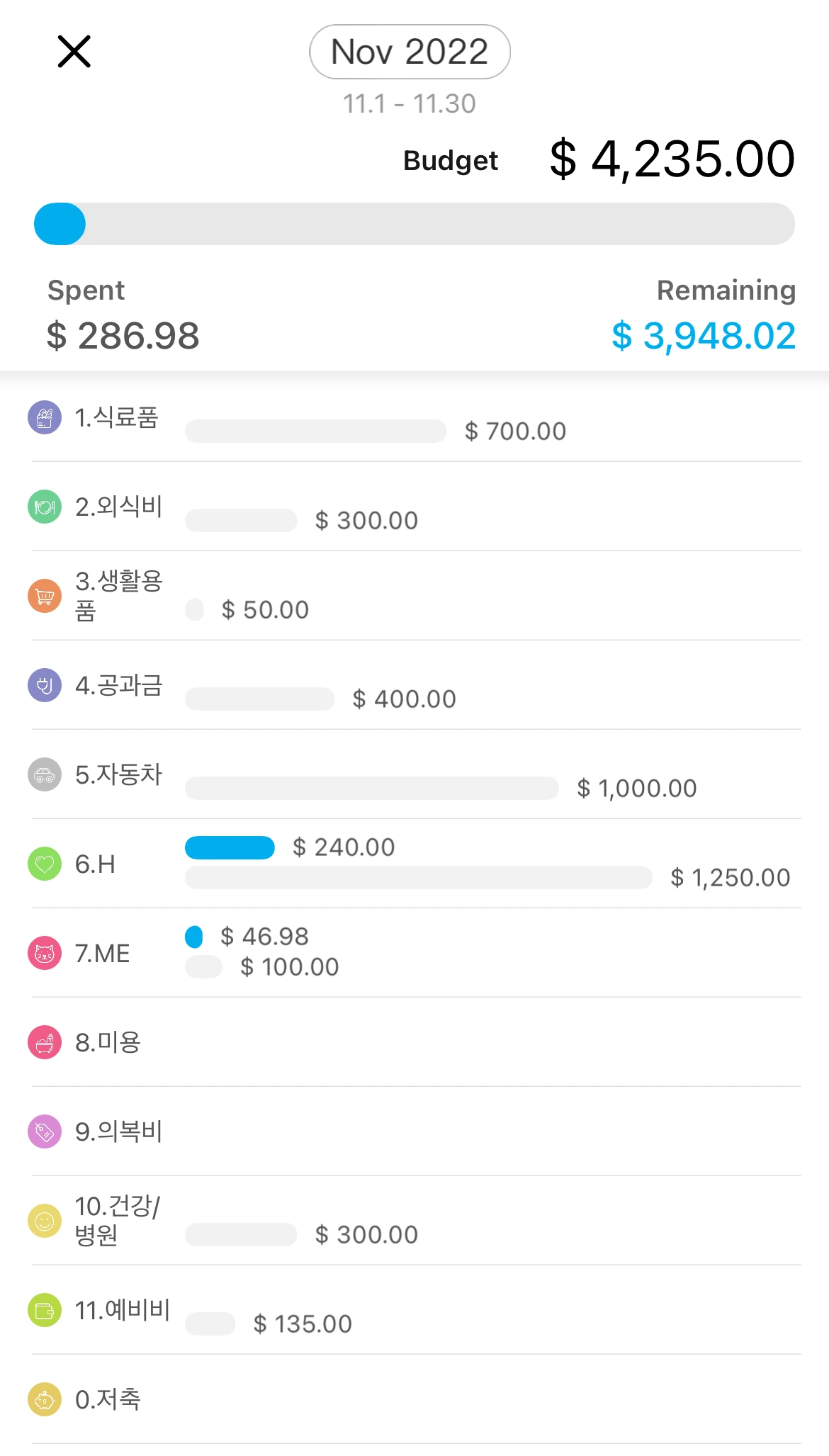The image size is (829, 1456).
Task: Open the Nov 2022 month selector
Action: [410, 52]
